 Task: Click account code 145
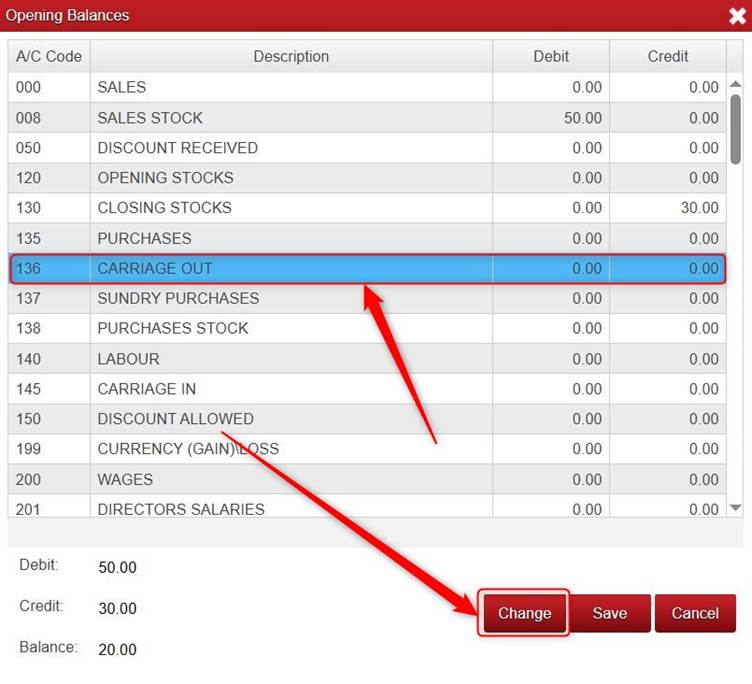(x=28, y=389)
